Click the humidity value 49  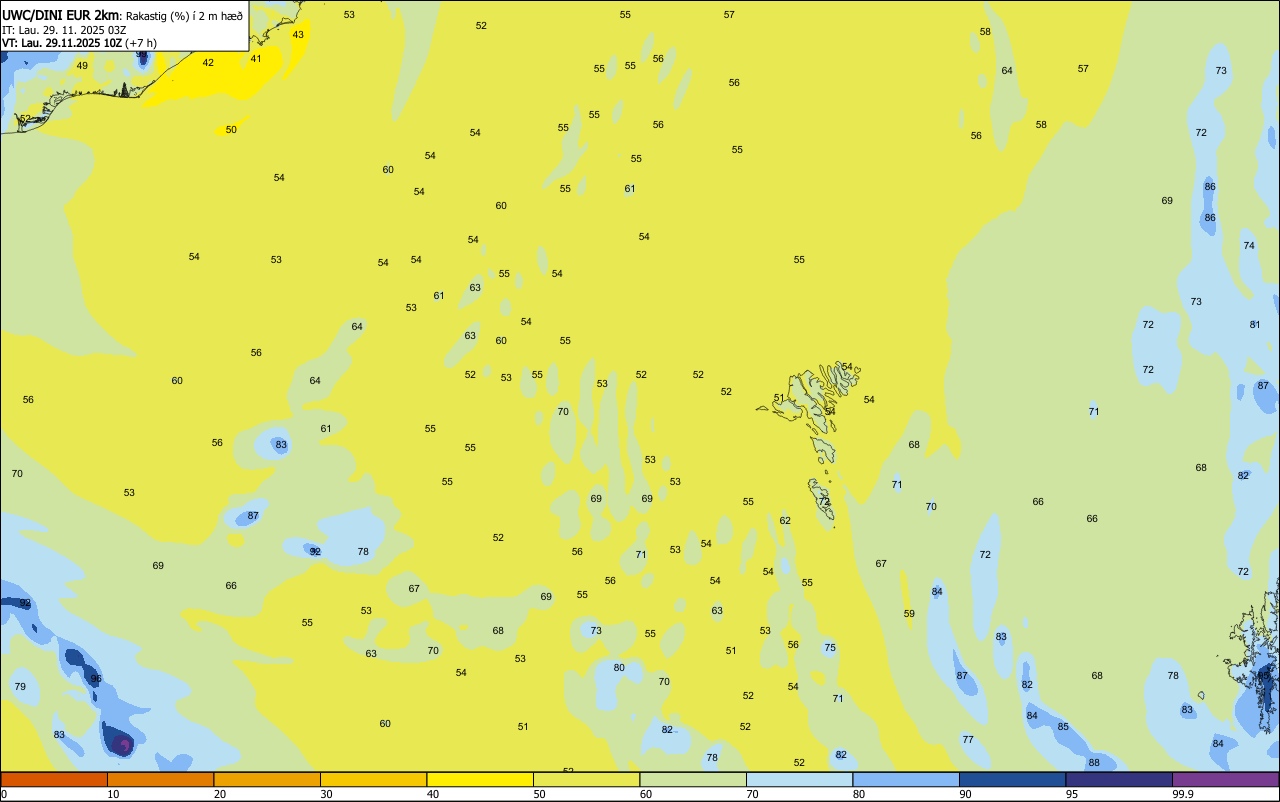(82, 66)
